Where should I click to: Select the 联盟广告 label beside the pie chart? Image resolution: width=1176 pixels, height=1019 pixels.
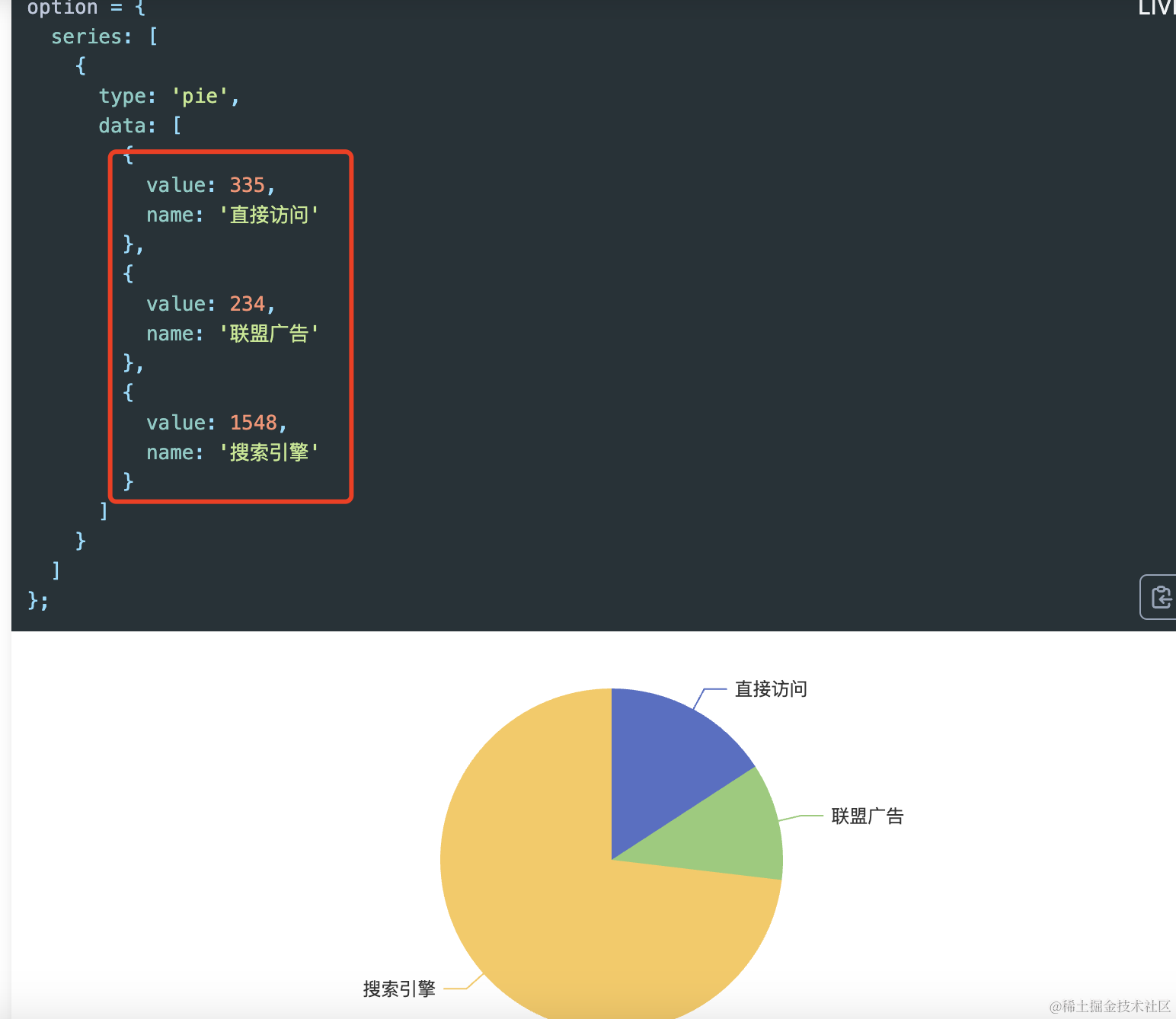[x=867, y=816]
